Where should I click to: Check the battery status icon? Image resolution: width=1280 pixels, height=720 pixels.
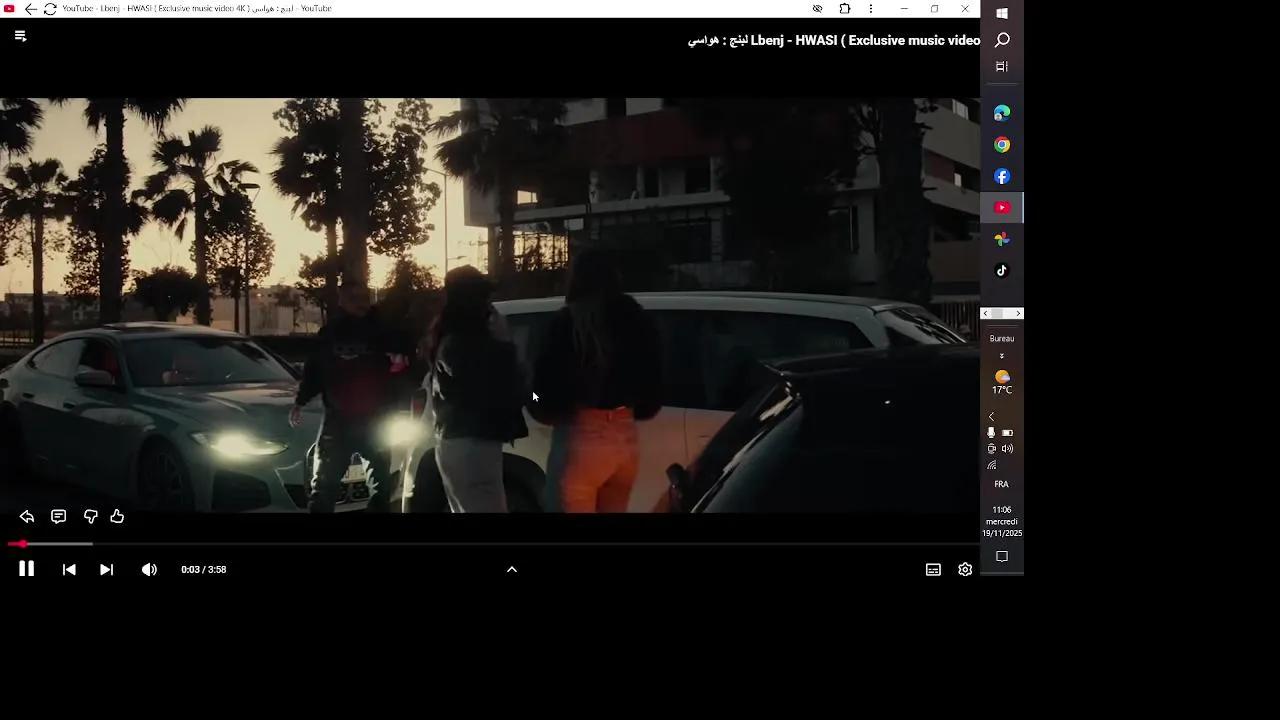click(x=1008, y=433)
